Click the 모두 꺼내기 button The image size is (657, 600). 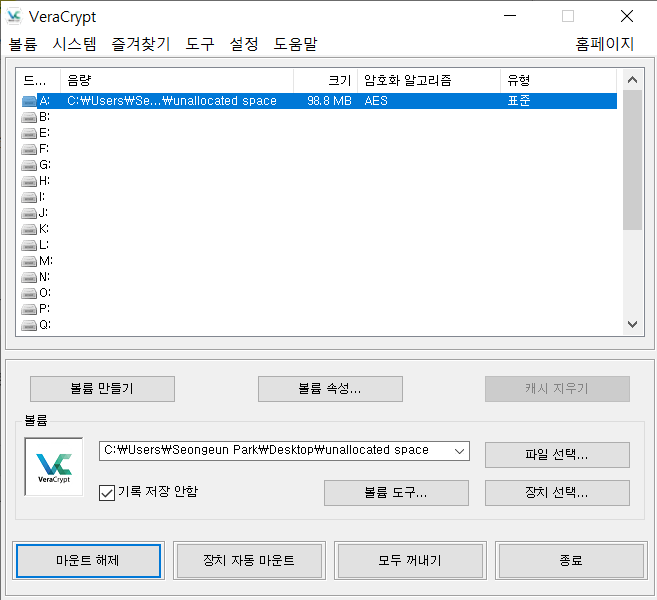pyautogui.click(x=410, y=561)
